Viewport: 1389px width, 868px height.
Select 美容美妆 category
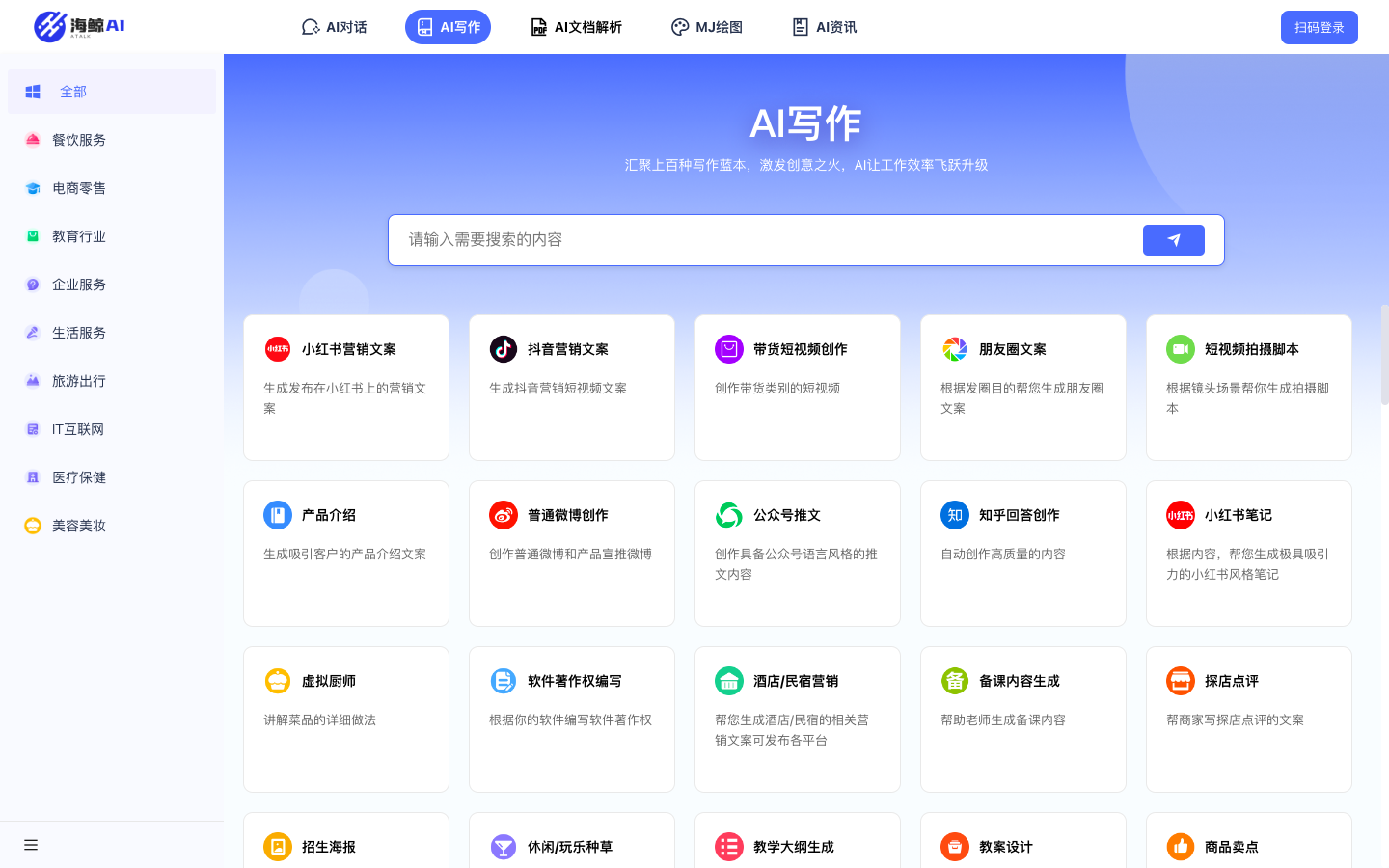[x=112, y=526]
